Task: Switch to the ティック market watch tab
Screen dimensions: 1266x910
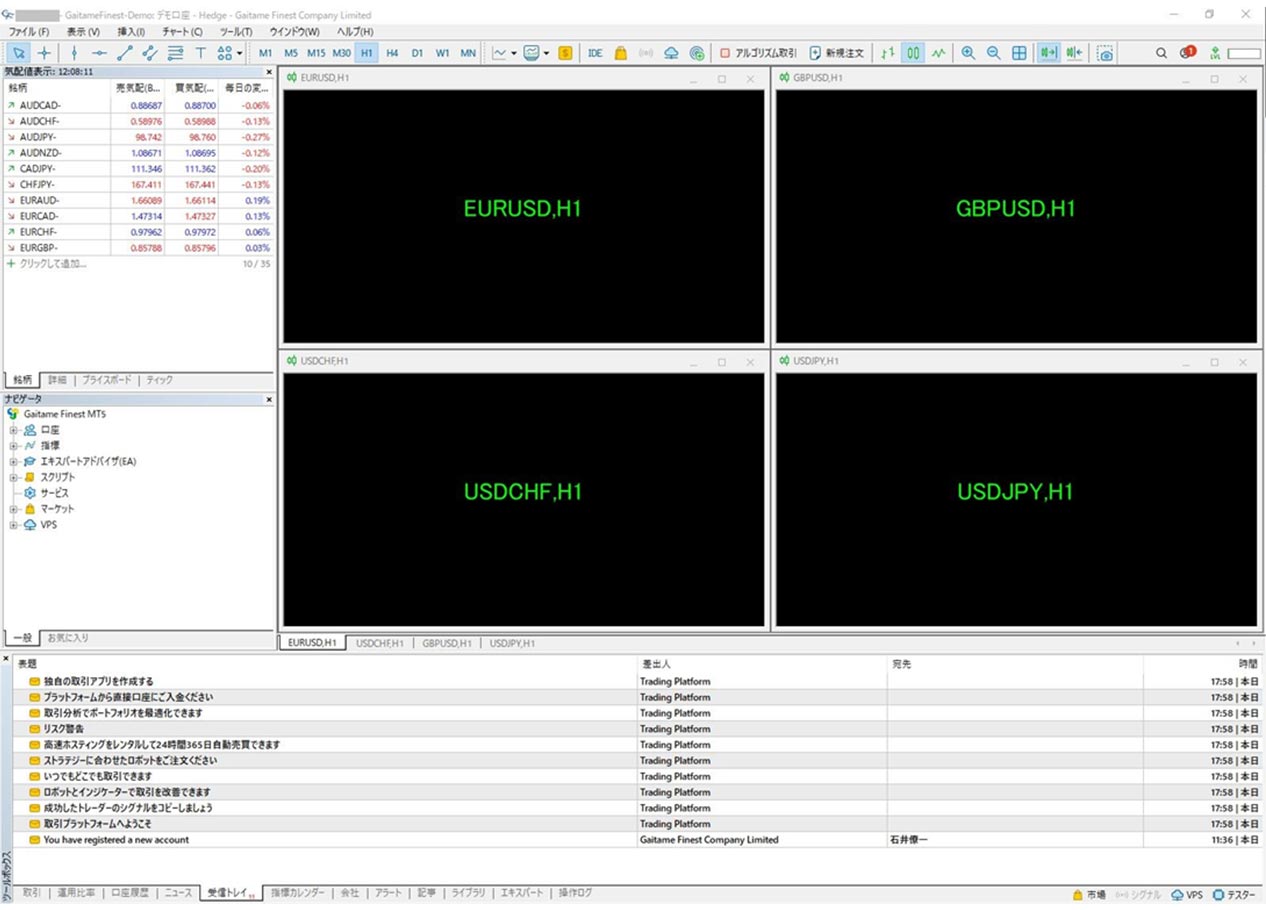Action: pos(159,380)
